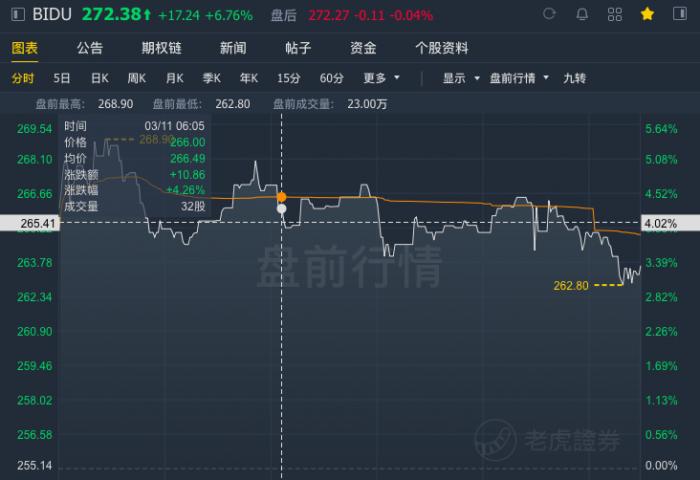Refresh the BIDU quote data
Viewport: 700px width, 480px height.
[x=549, y=15]
